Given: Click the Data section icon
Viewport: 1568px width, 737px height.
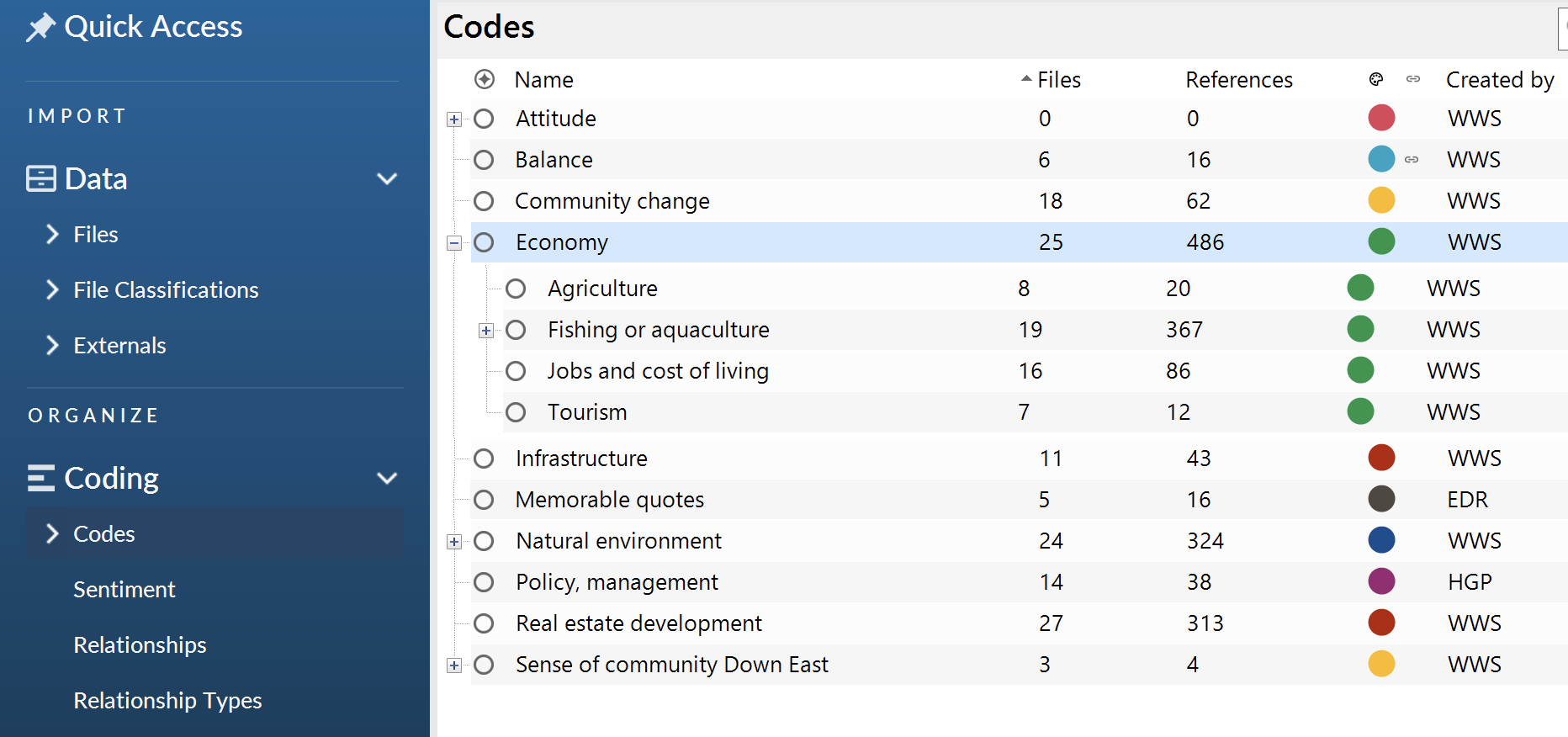Looking at the screenshot, I should tap(40, 178).
